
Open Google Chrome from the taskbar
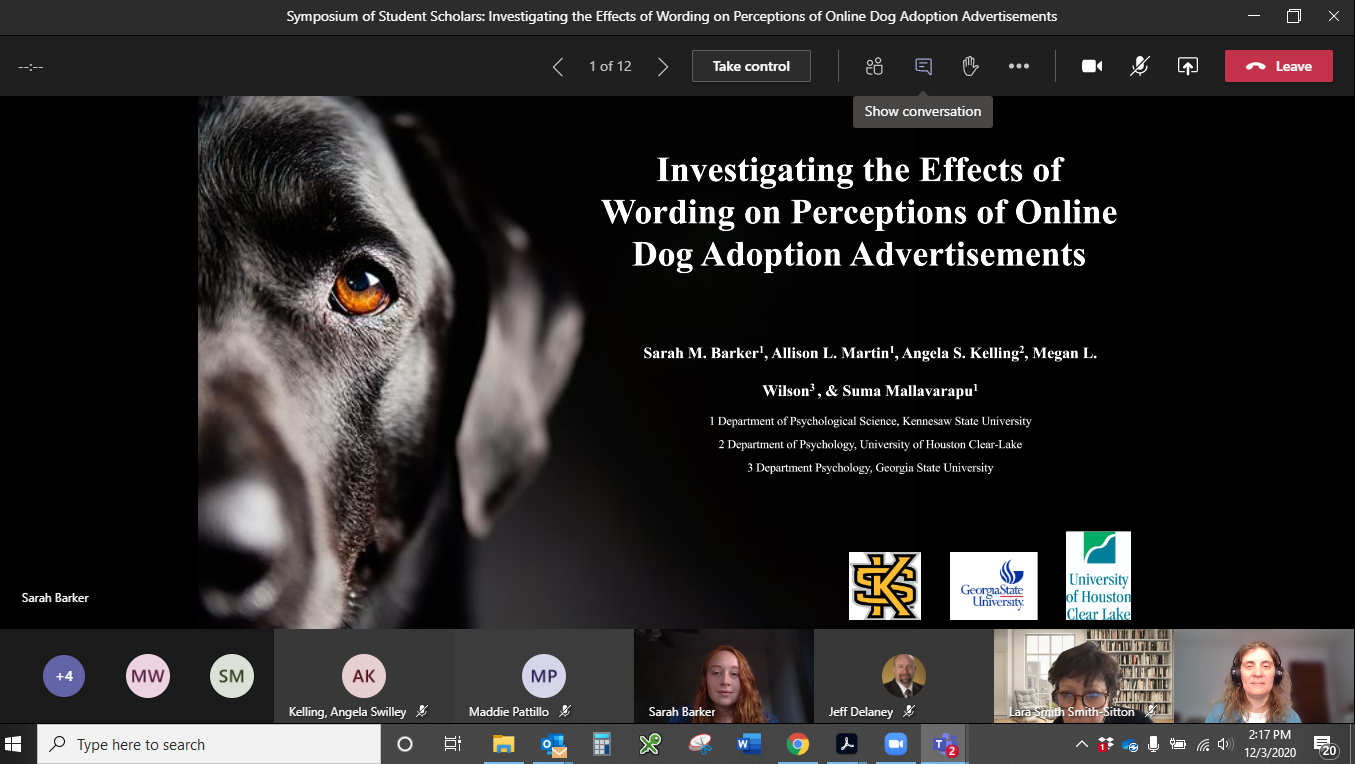(x=797, y=744)
